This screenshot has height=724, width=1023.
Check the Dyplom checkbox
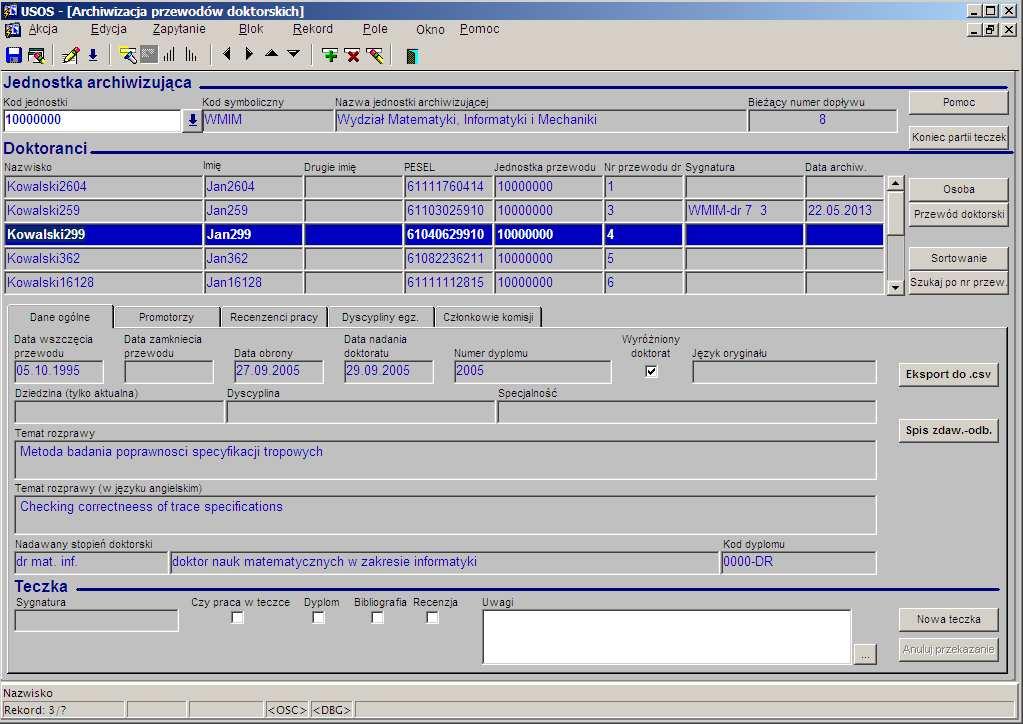(x=318, y=617)
